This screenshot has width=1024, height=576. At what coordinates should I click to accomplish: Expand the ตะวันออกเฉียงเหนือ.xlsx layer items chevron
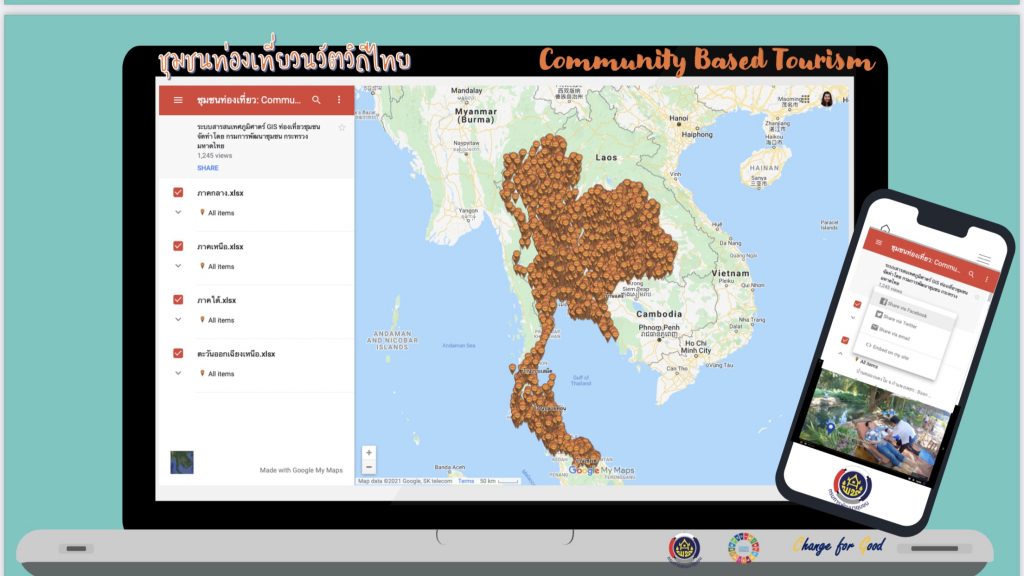(x=178, y=374)
